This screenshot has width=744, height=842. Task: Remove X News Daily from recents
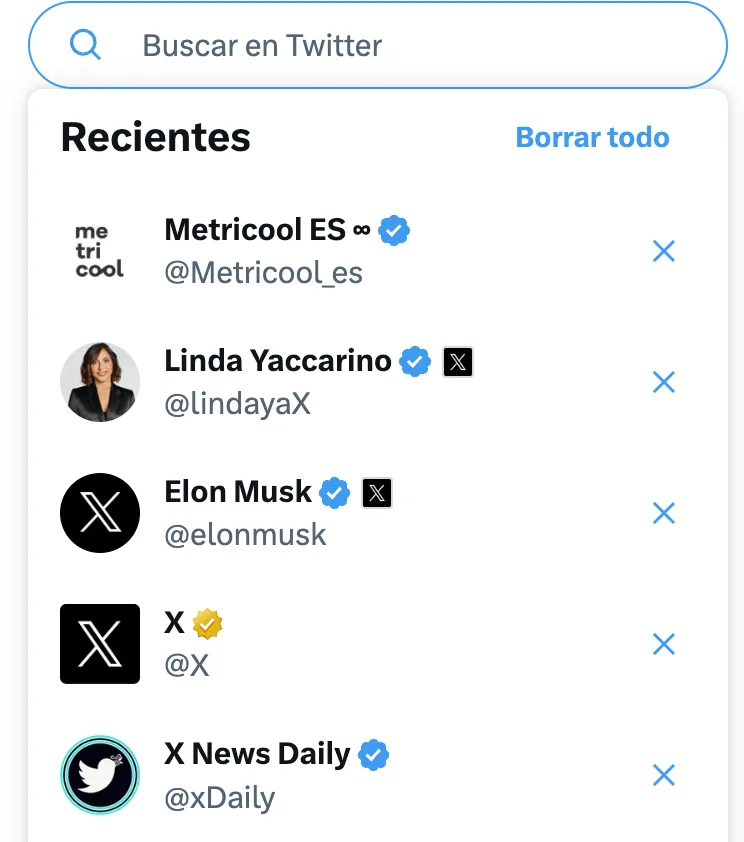[663, 775]
